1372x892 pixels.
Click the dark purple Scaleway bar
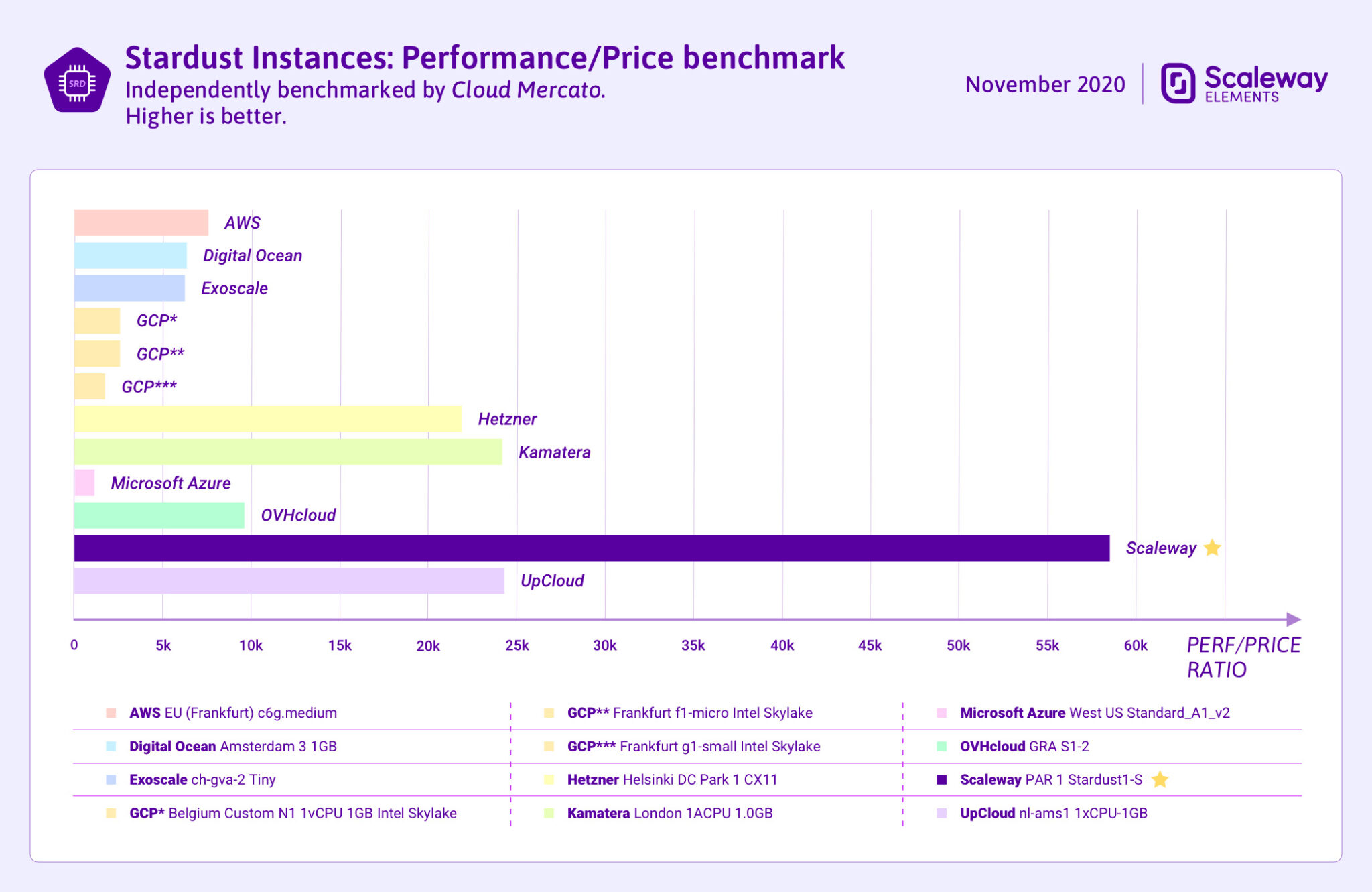[x=592, y=548]
